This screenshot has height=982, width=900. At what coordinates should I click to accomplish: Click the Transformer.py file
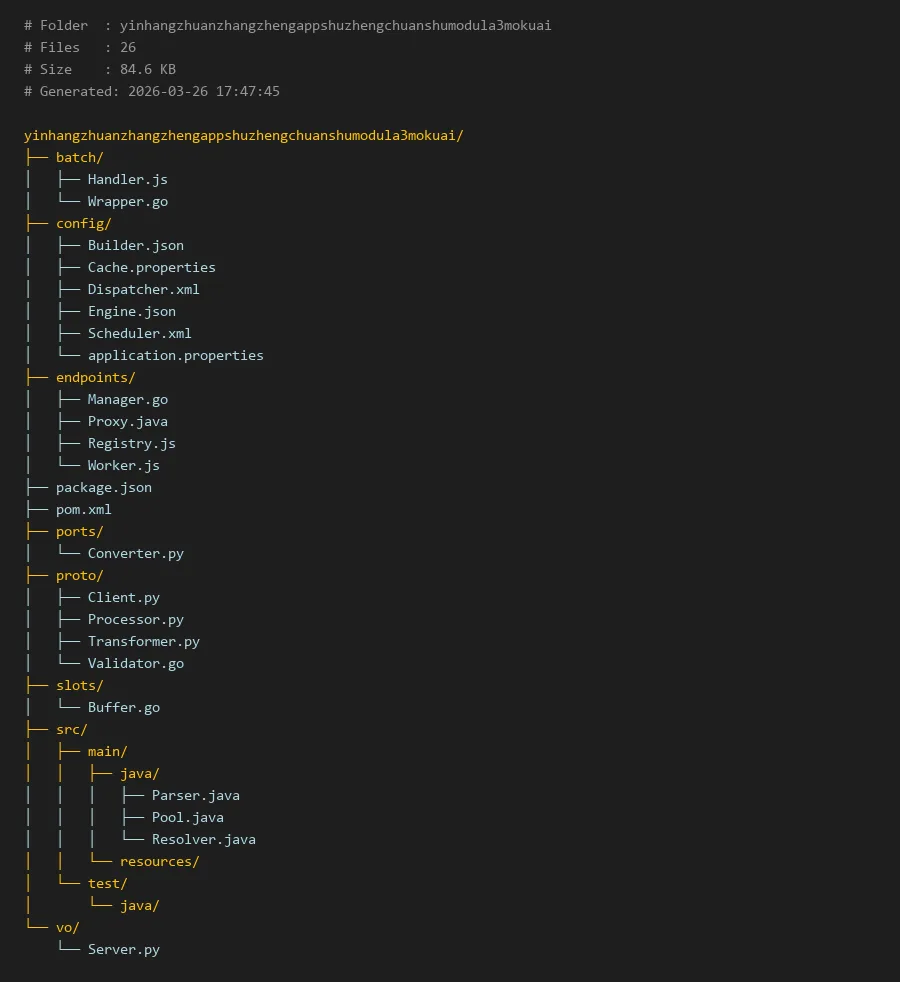coord(143,641)
